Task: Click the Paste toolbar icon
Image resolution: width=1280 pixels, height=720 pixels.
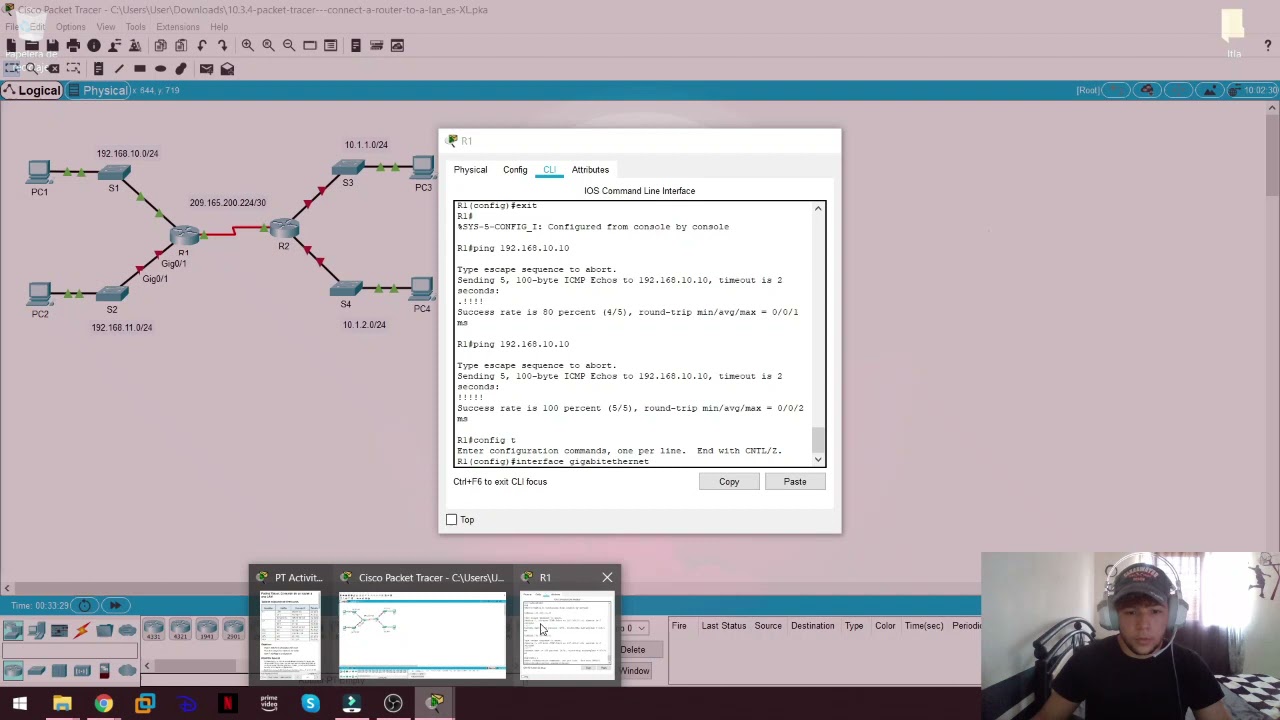Action: [x=181, y=45]
